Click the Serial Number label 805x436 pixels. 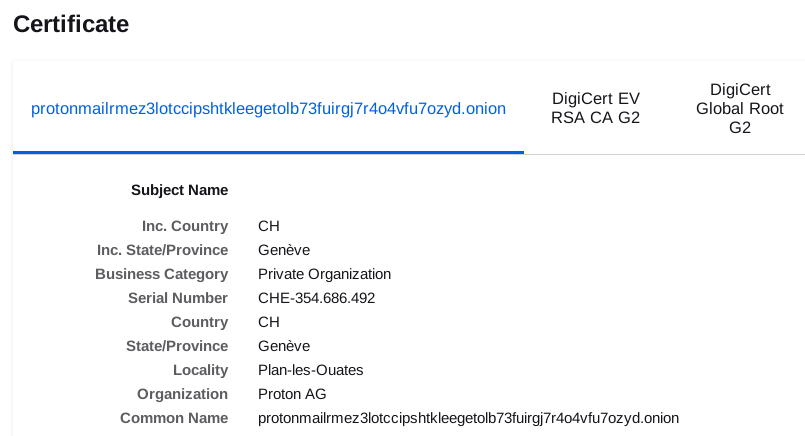pos(178,298)
